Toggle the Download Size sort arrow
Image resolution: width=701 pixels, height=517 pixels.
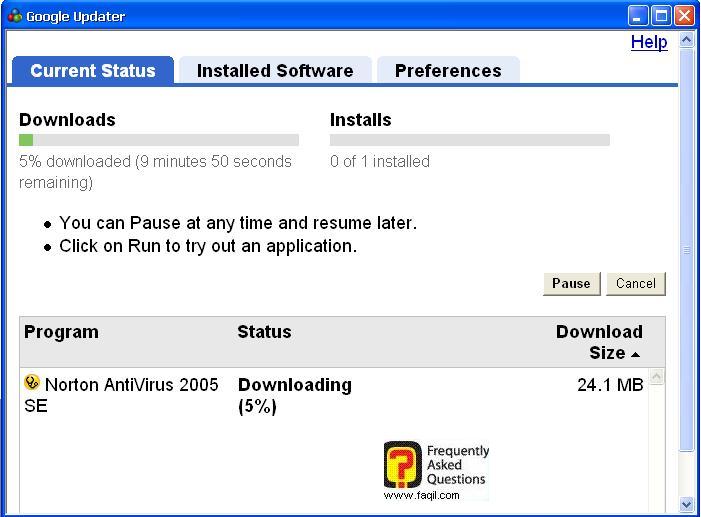pos(635,355)
